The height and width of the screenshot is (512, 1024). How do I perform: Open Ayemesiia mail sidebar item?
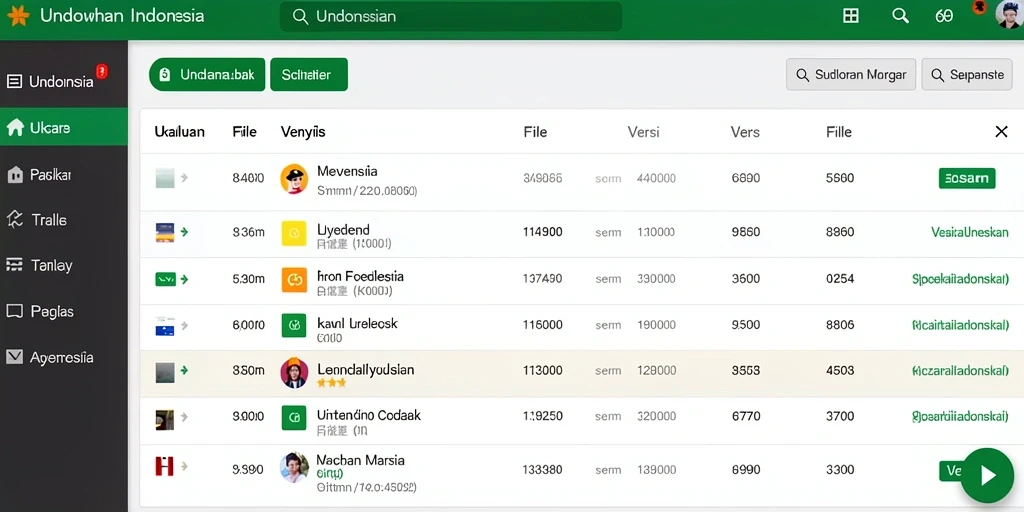point(64,357)
